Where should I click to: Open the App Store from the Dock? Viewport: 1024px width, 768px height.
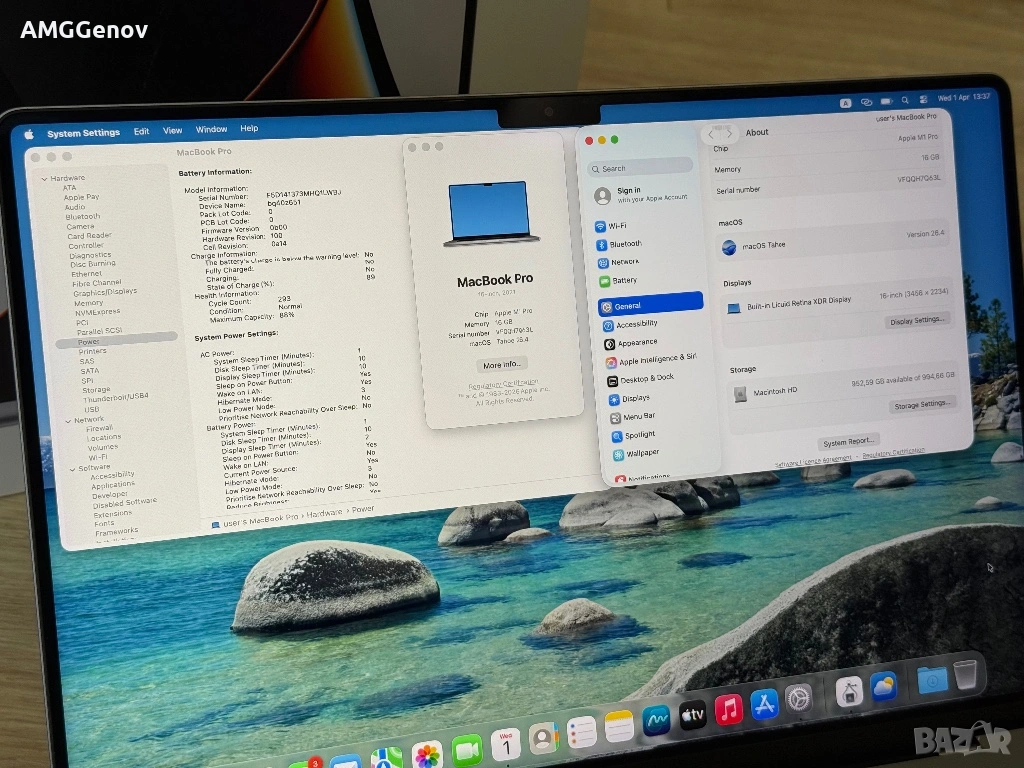(764, 705)
